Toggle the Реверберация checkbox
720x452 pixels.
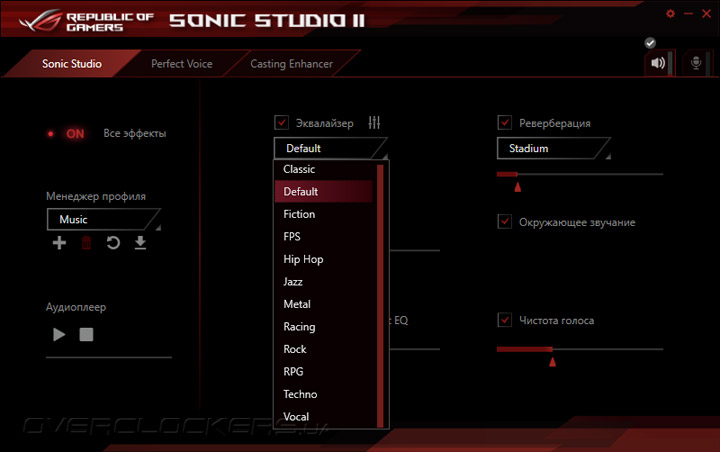tap(505, 123)
